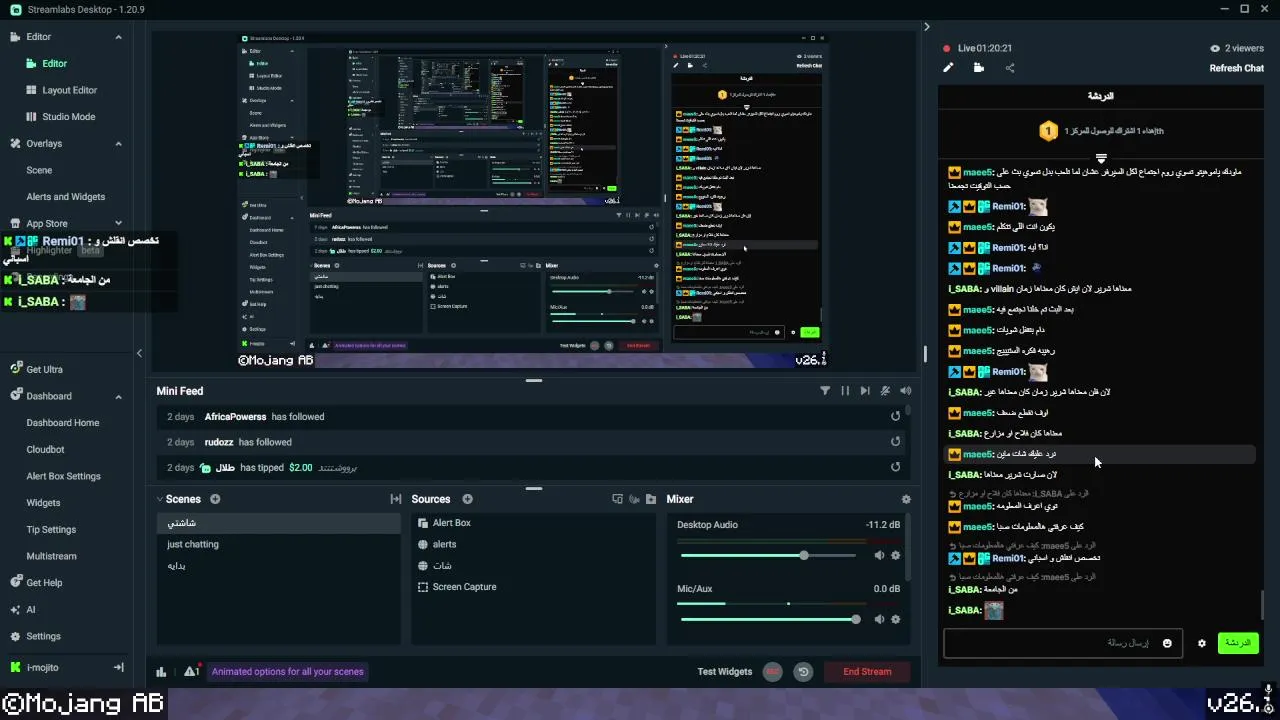
Task: Skip current alert in Mini Feed
Action: (865, 391)
